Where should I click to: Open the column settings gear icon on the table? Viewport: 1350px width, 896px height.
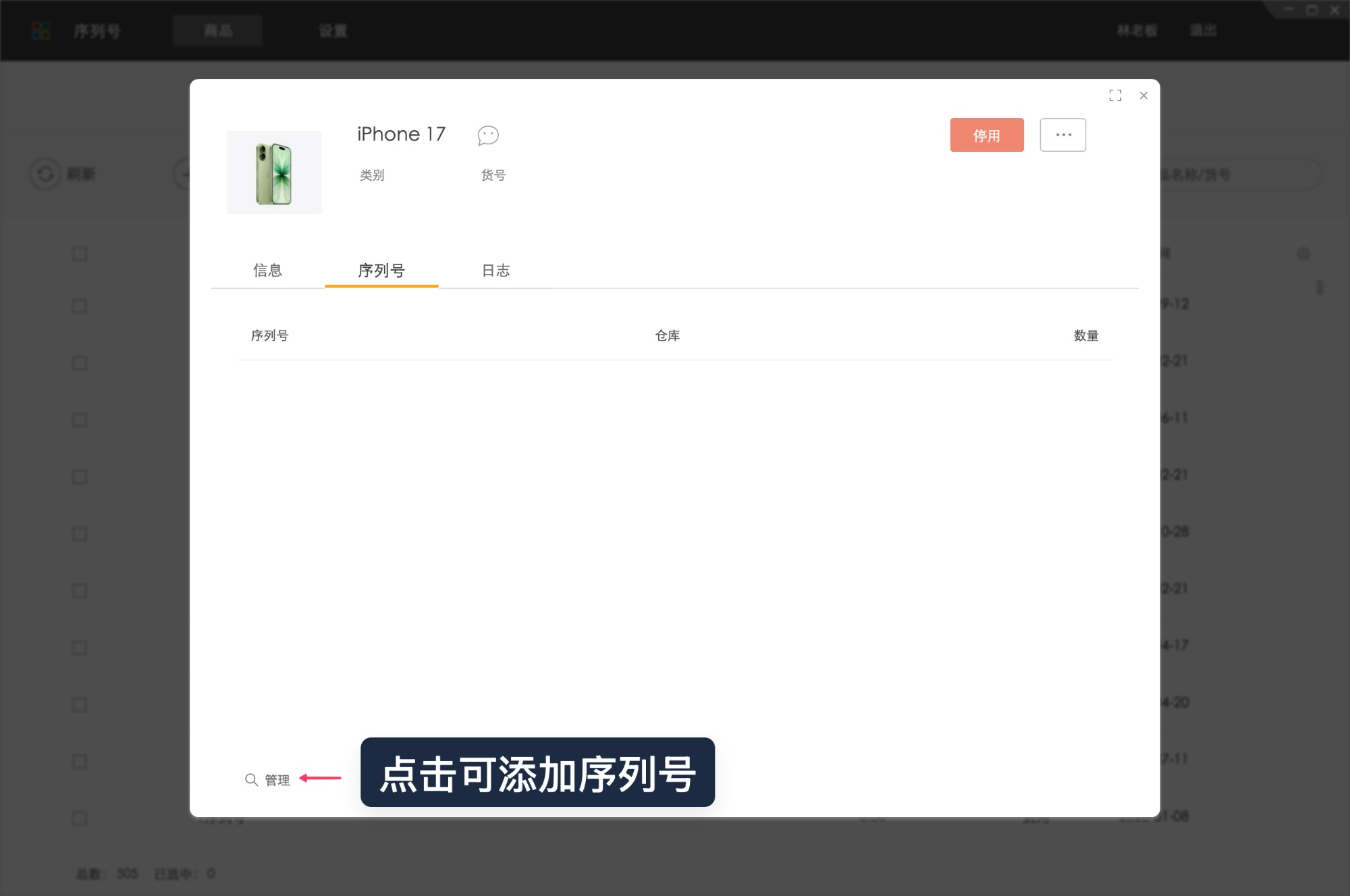point(1304,253)
